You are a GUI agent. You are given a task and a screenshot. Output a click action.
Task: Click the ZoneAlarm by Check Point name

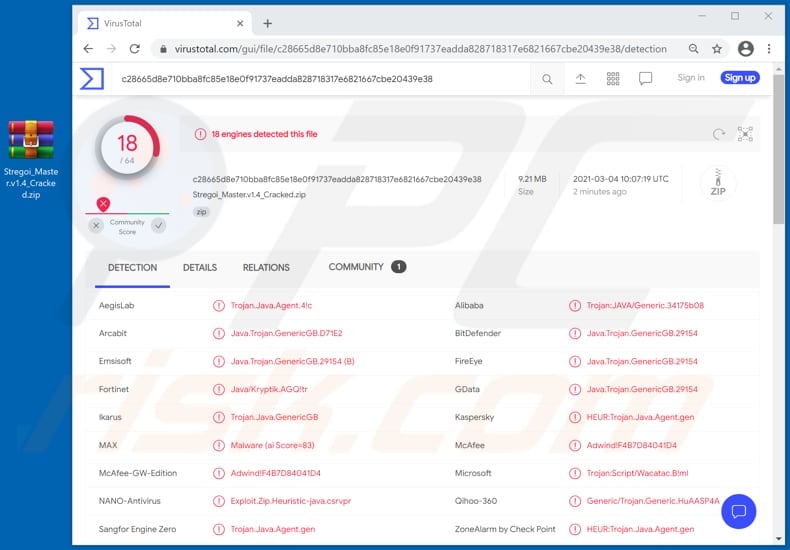(x=505, y=529)
